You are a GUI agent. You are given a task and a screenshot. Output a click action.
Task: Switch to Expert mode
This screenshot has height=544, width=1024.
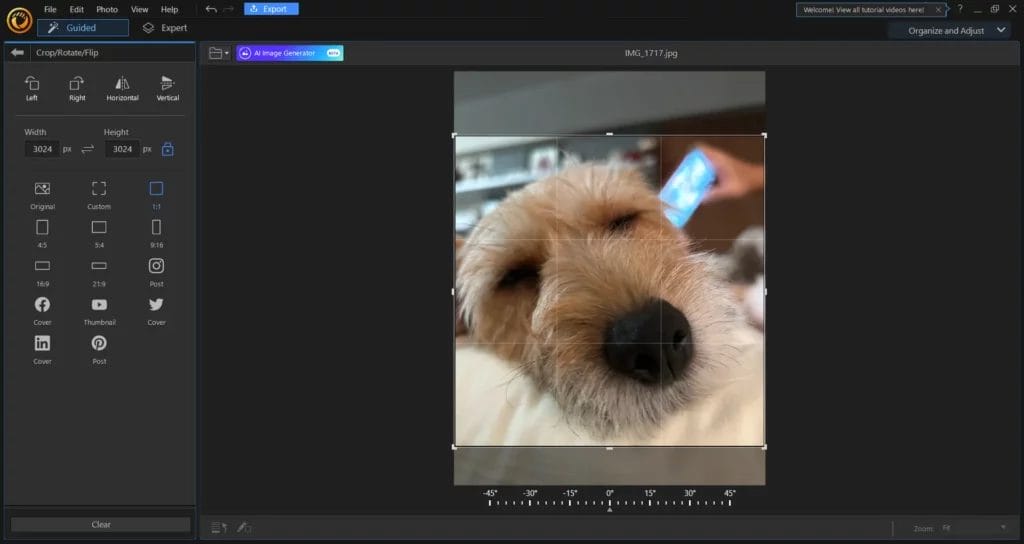(165, 27)
